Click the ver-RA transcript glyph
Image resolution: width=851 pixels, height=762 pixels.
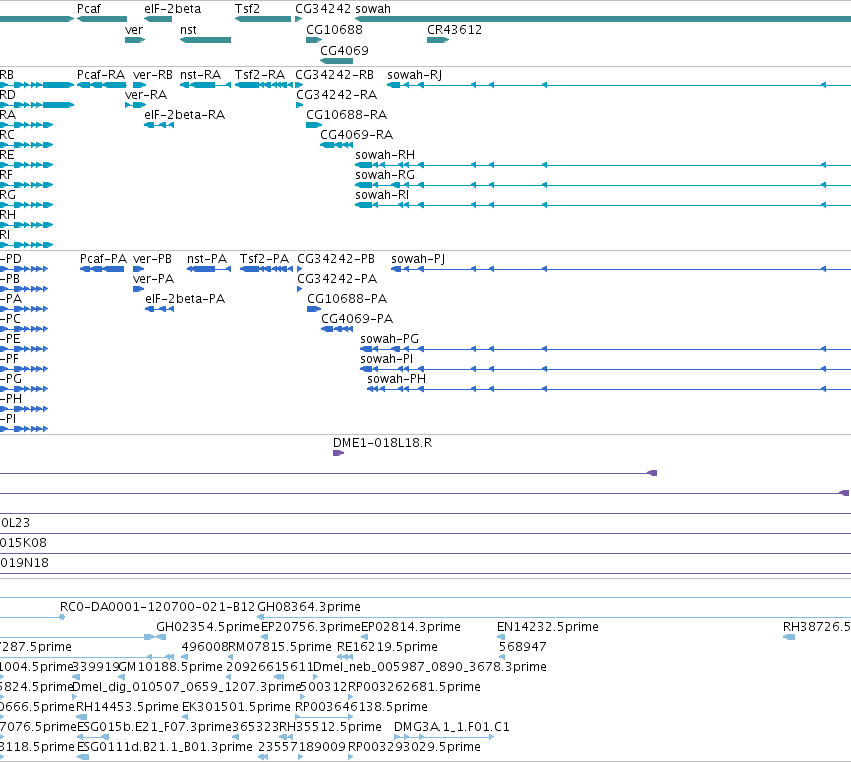[135, 105]
